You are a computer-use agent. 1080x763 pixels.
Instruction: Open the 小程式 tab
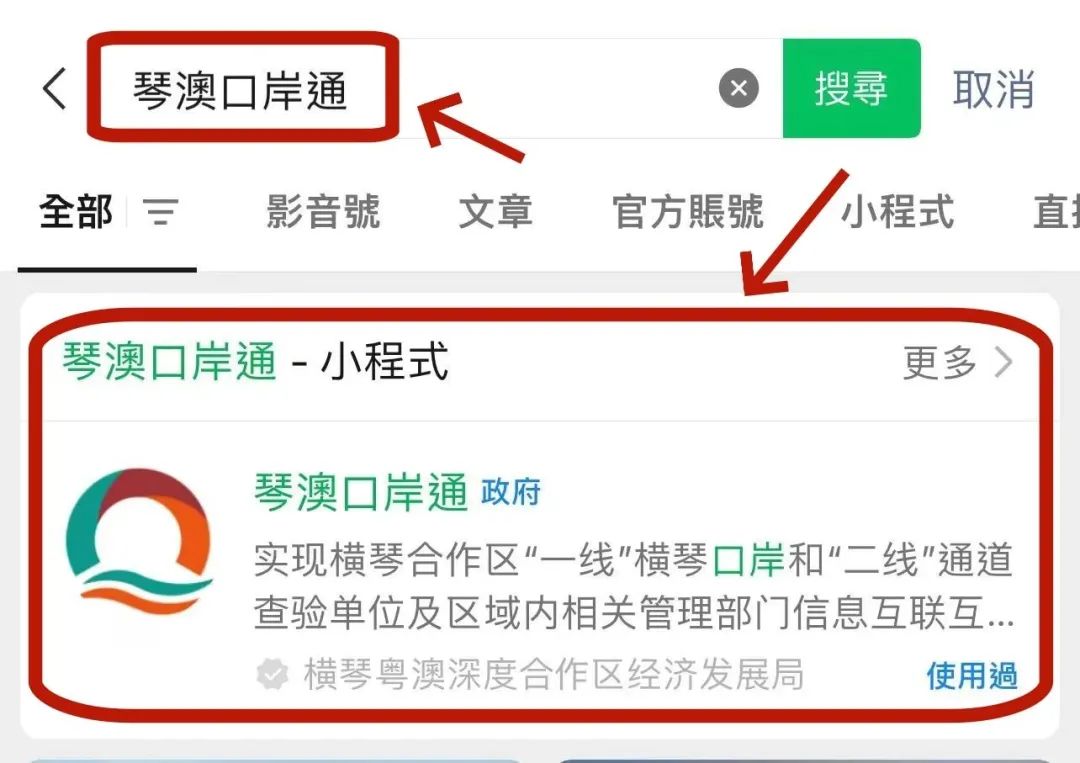(897, 211)
